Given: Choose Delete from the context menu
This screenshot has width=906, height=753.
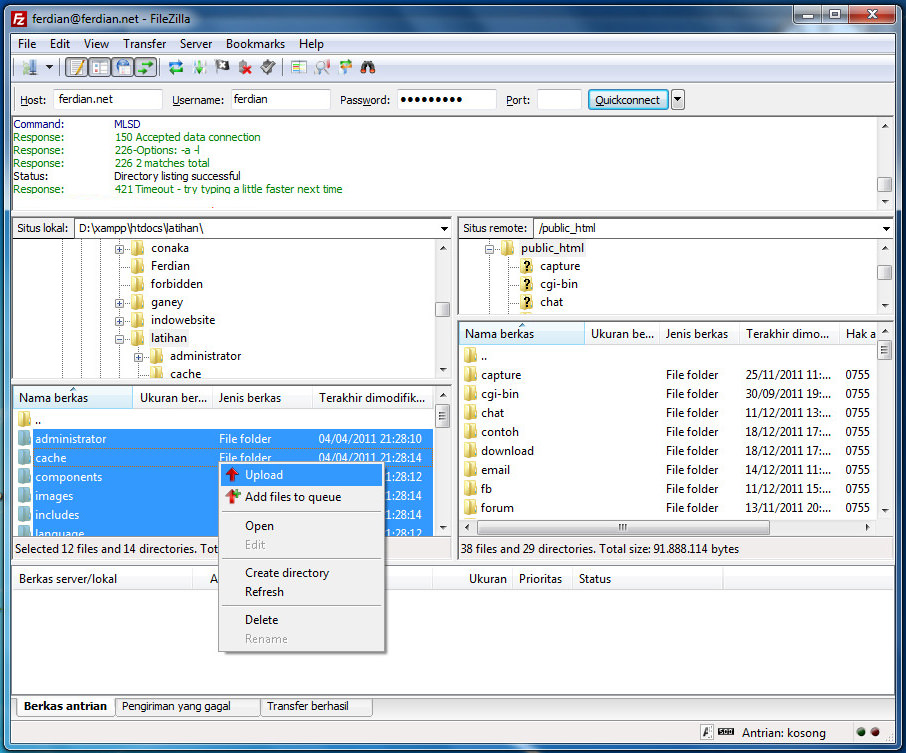Looking at the screenshot, I should click(301, 620).
